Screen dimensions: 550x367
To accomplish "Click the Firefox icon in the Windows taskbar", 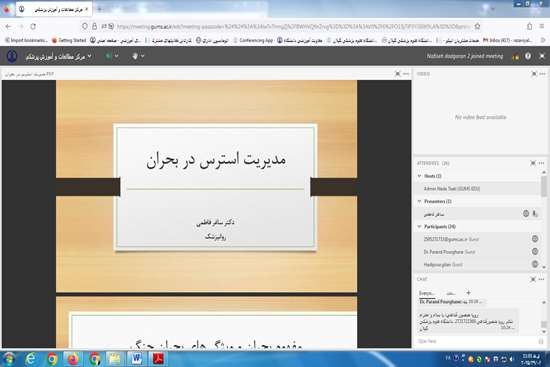I will 73,359.
